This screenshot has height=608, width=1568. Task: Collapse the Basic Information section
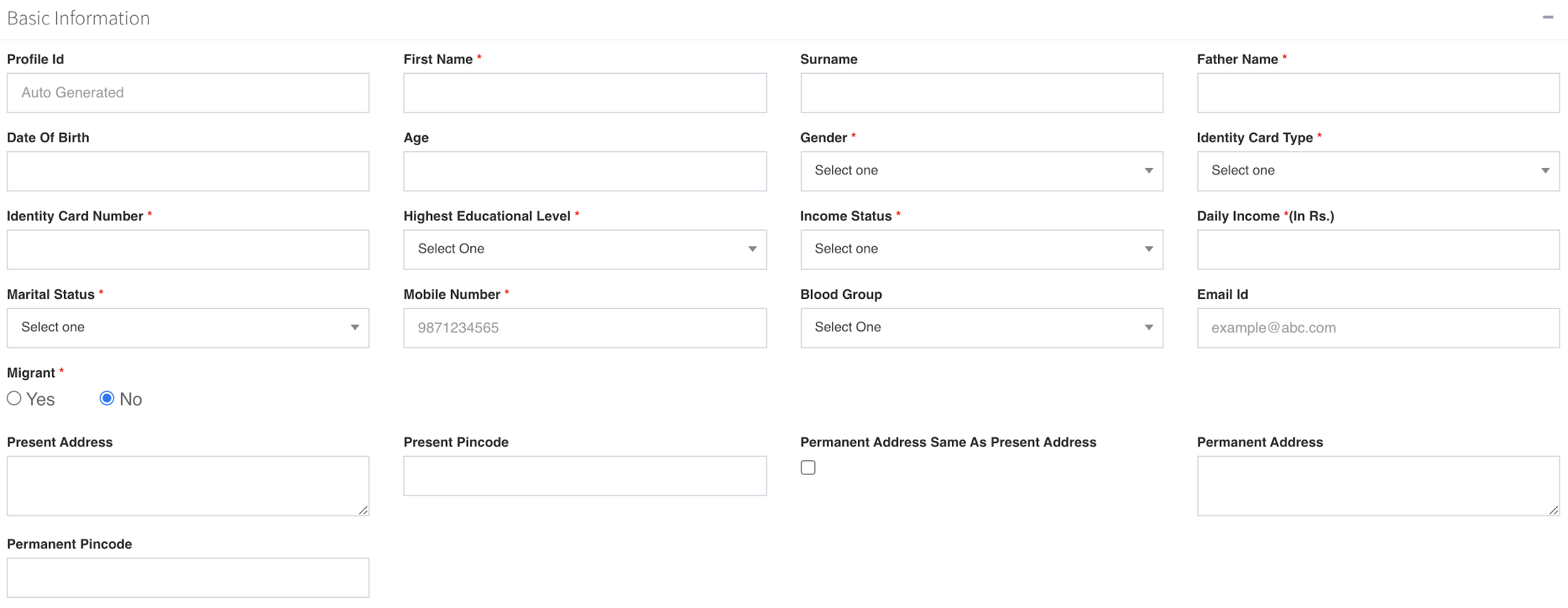click(x=1547, y=18)
